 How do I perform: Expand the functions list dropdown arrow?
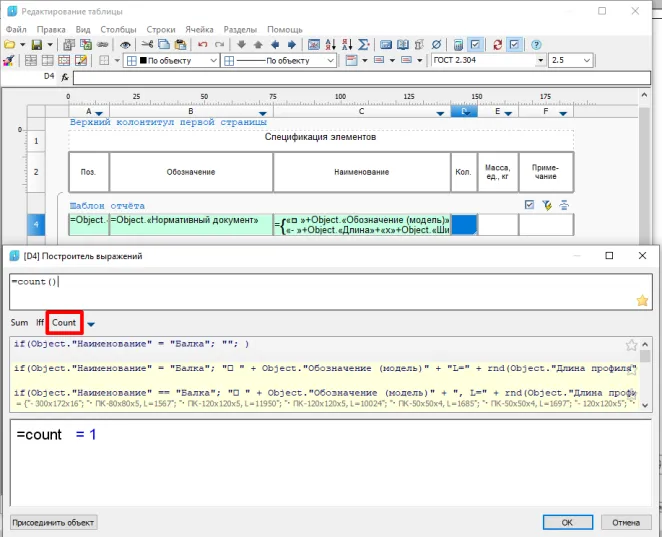pos(91,324)
